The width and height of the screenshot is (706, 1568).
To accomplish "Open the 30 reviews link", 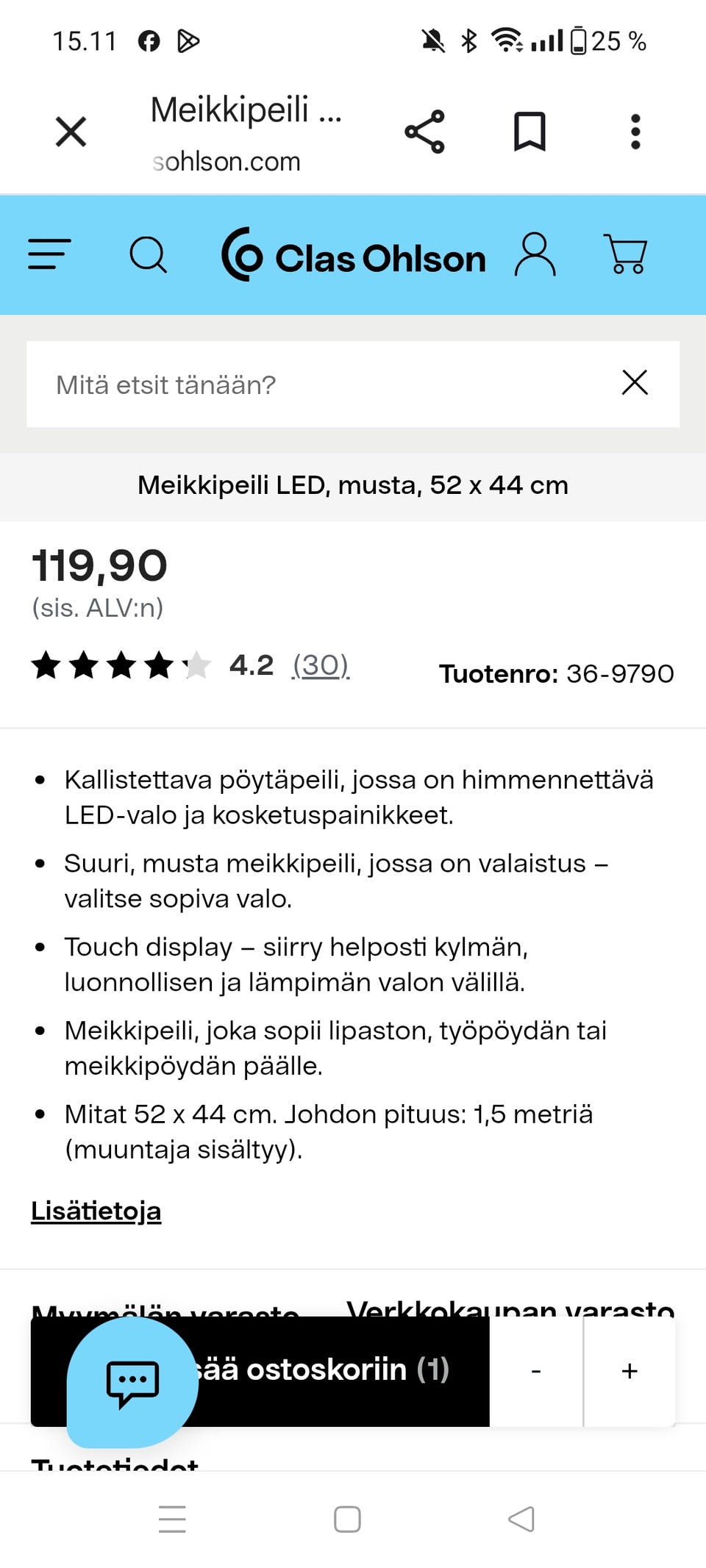I will pyautogui.click(x=321, y=667).
